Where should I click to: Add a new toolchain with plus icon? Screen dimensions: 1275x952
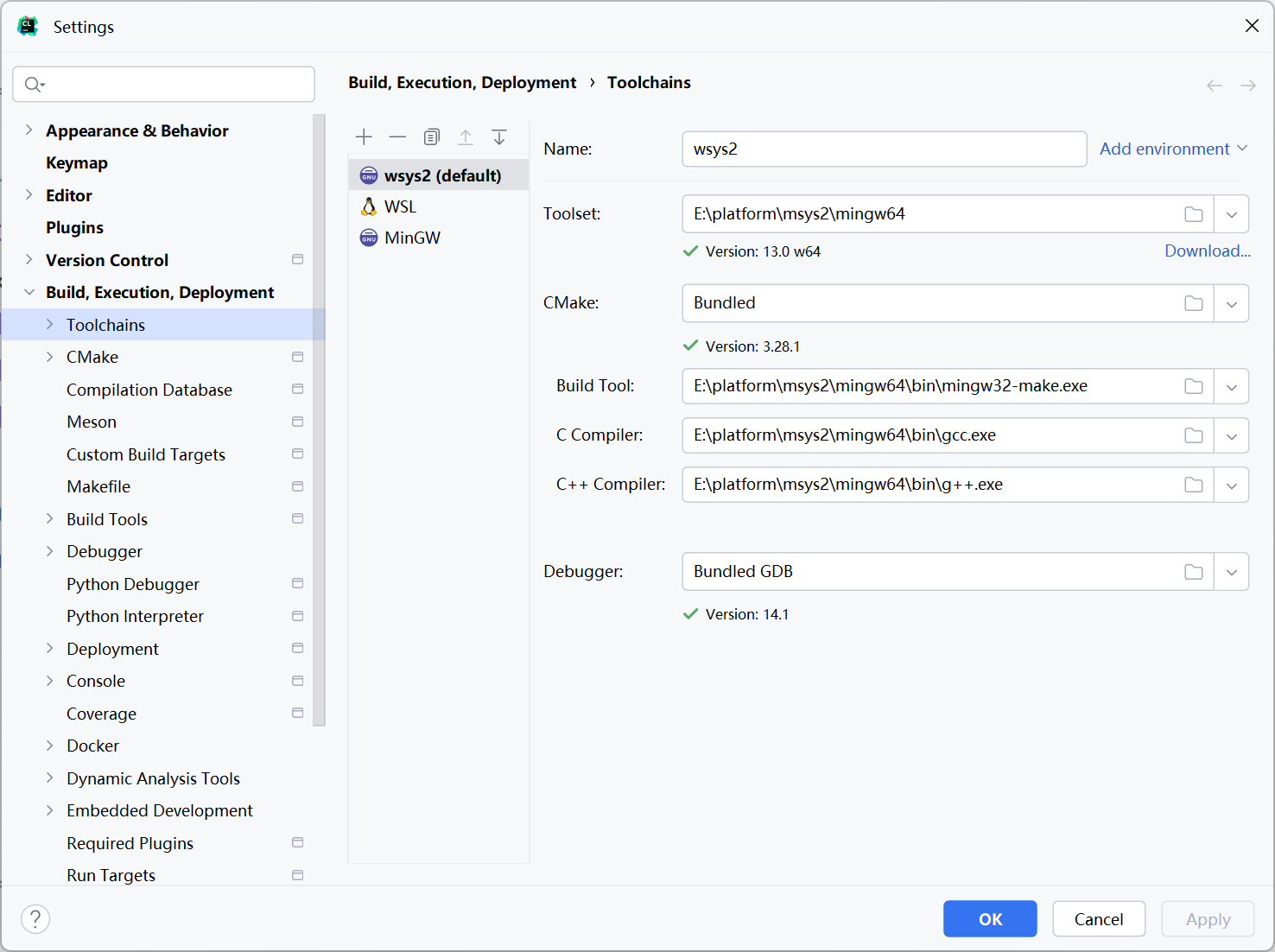(x=364, y=136)
